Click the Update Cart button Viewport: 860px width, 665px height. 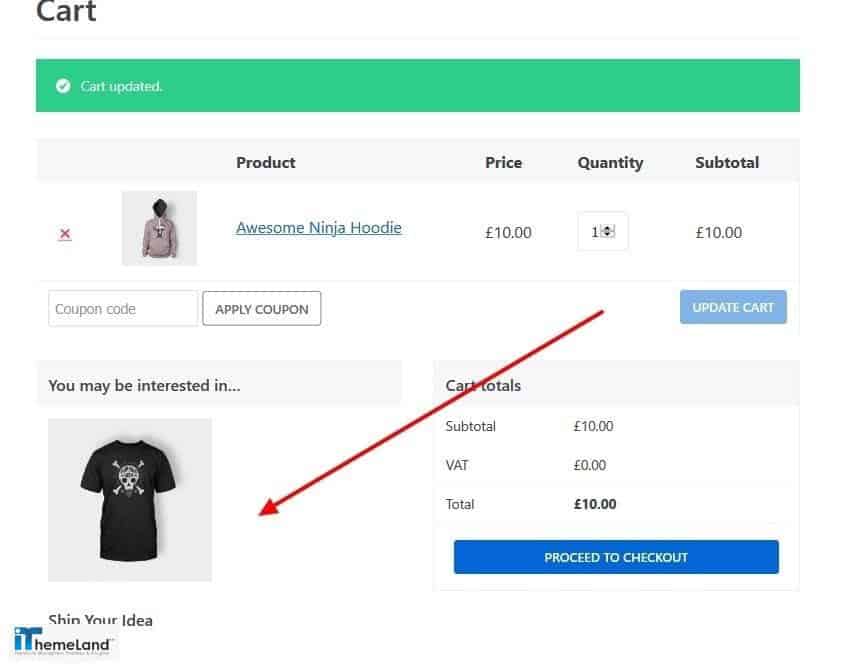tap(733, 307)
